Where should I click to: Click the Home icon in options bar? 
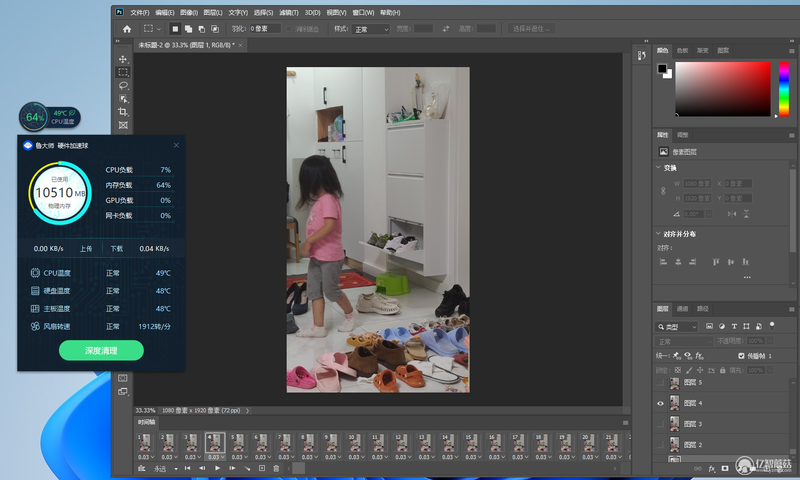[x=127, y=29]
